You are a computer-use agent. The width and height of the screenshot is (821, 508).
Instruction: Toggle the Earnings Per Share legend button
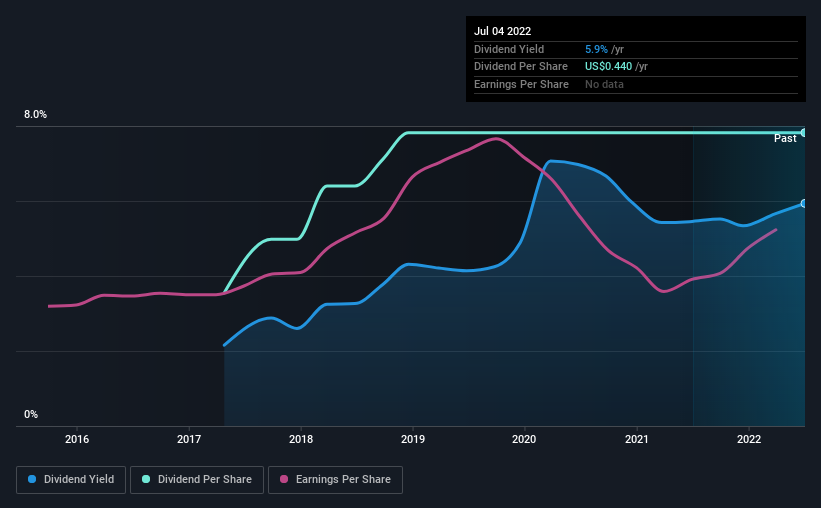[335, 480]
